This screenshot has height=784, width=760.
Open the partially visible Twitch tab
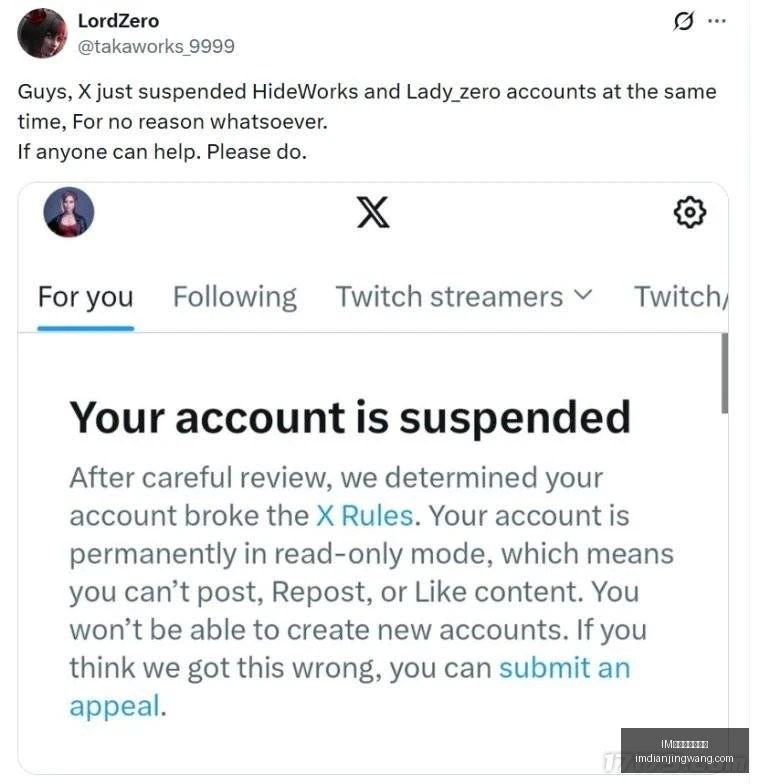point(680,297)
